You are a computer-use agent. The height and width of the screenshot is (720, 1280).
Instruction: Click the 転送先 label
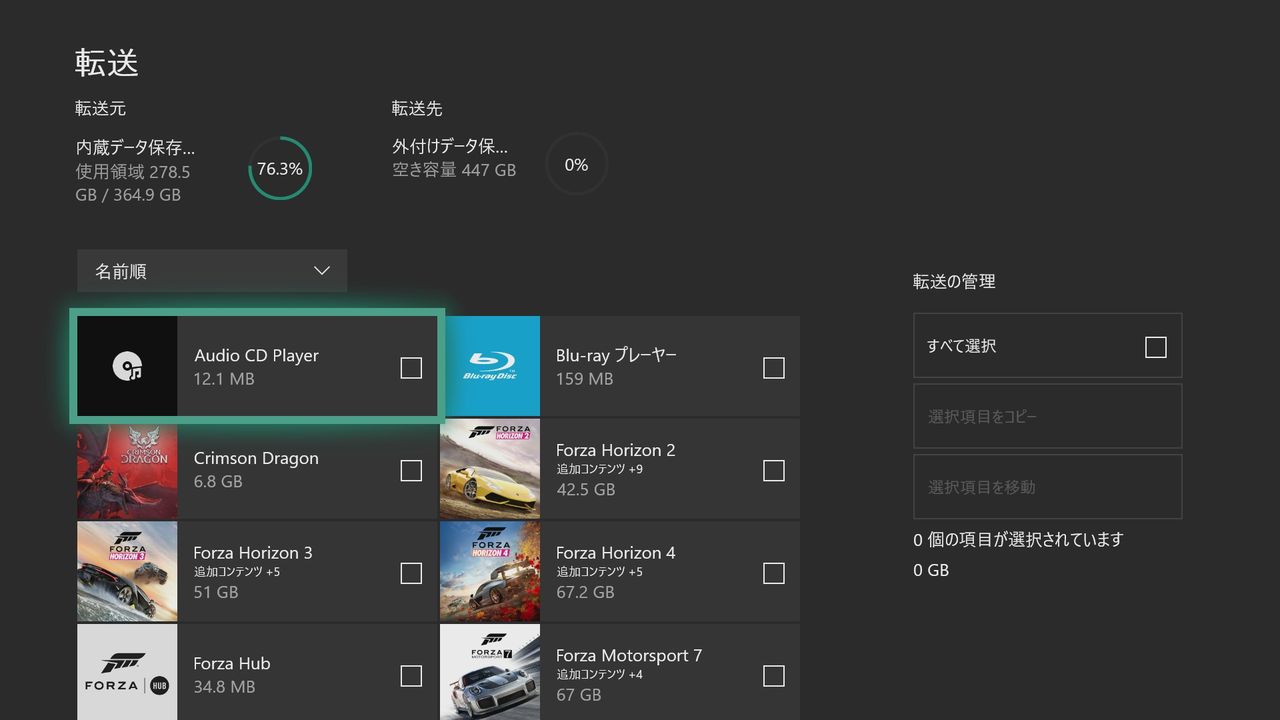pyautogui.click(x=417, y=108)
